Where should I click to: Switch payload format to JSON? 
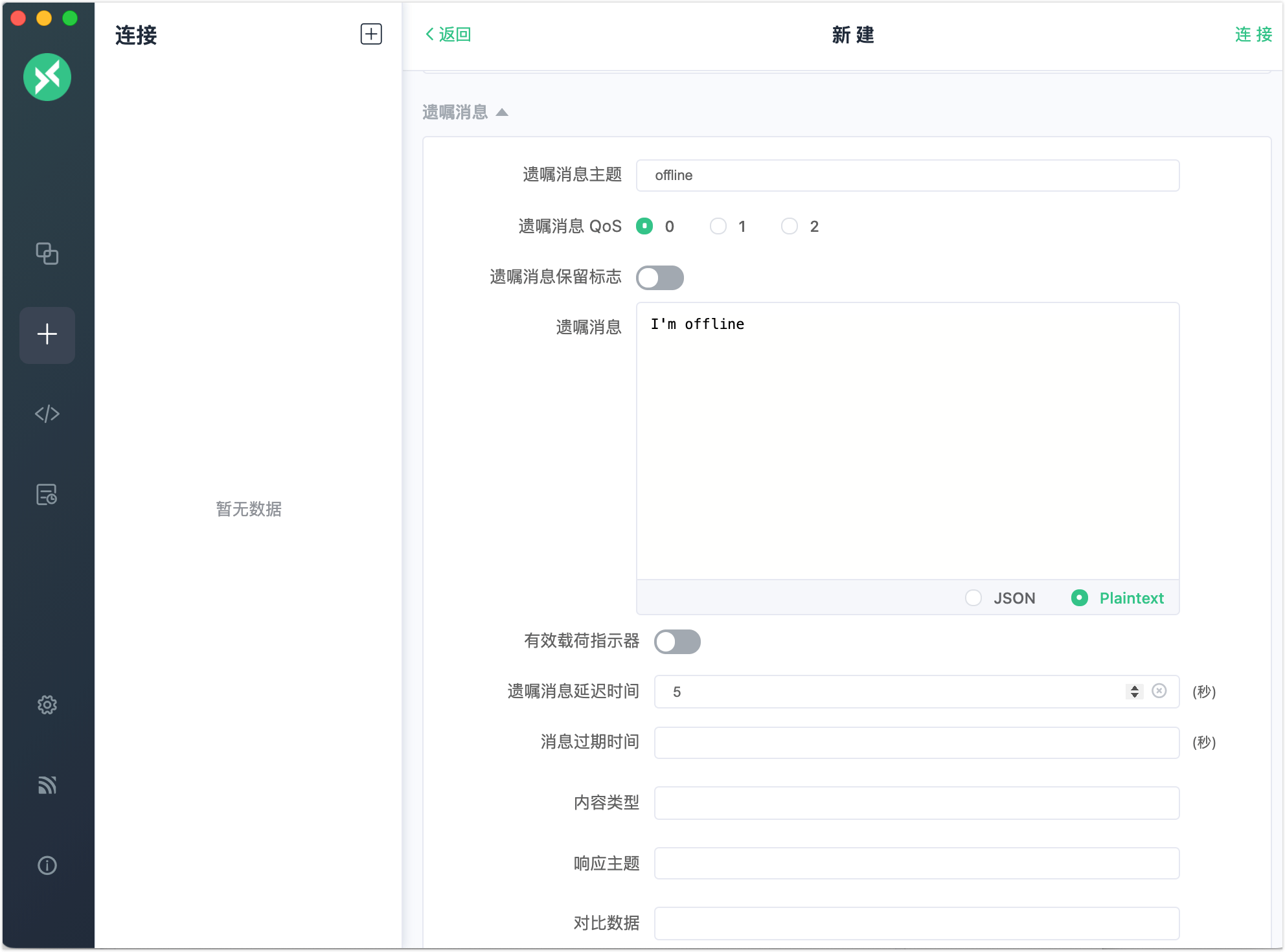coord(973,598)
